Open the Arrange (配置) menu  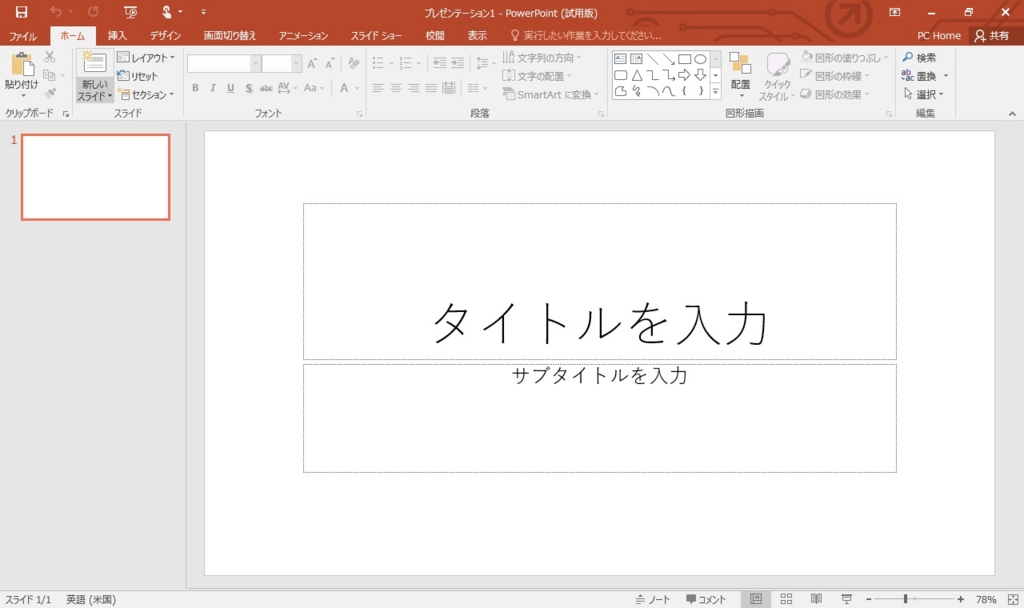(x=741, y=74)
